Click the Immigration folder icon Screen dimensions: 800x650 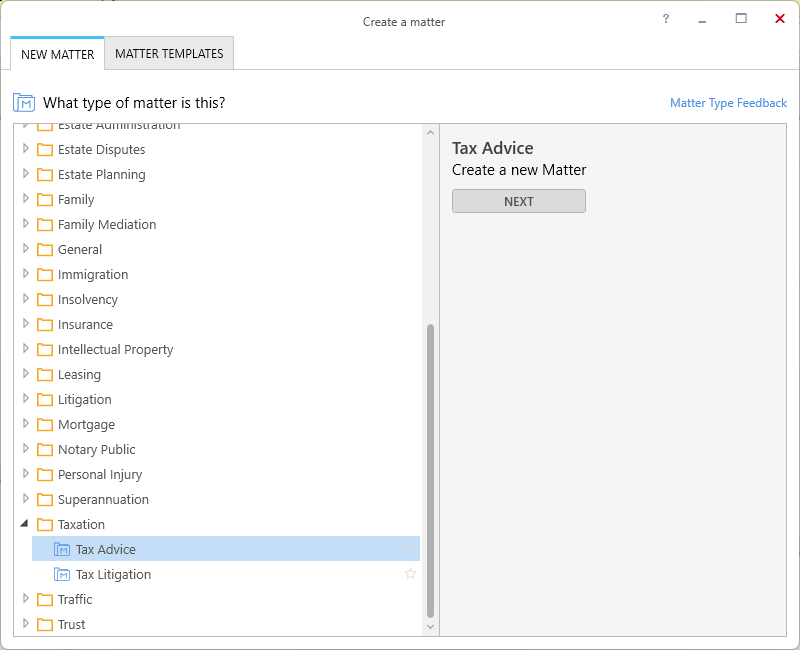45,274
